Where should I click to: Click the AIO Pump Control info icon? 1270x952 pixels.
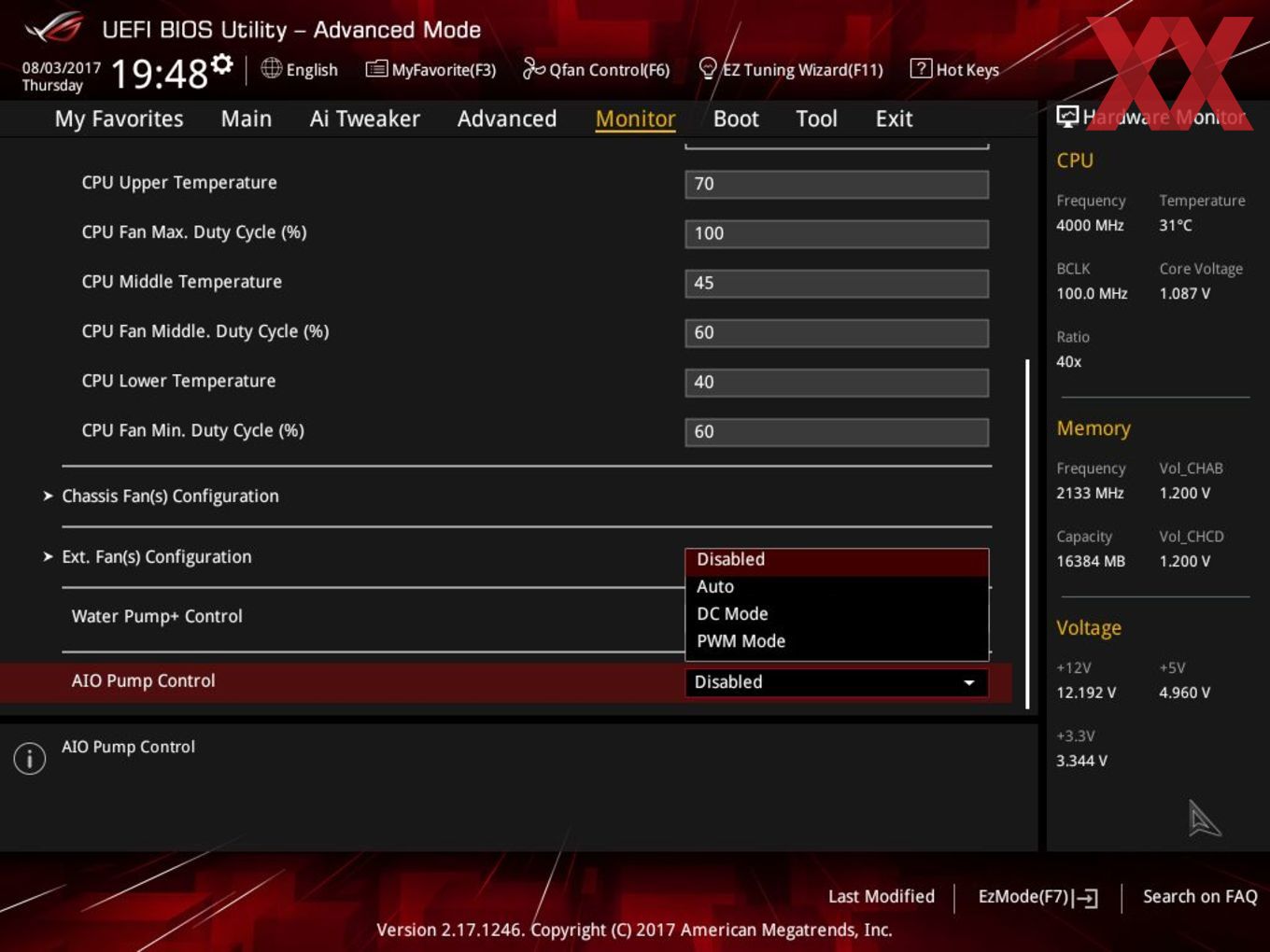pyautogui.click(x=29, y=758)
